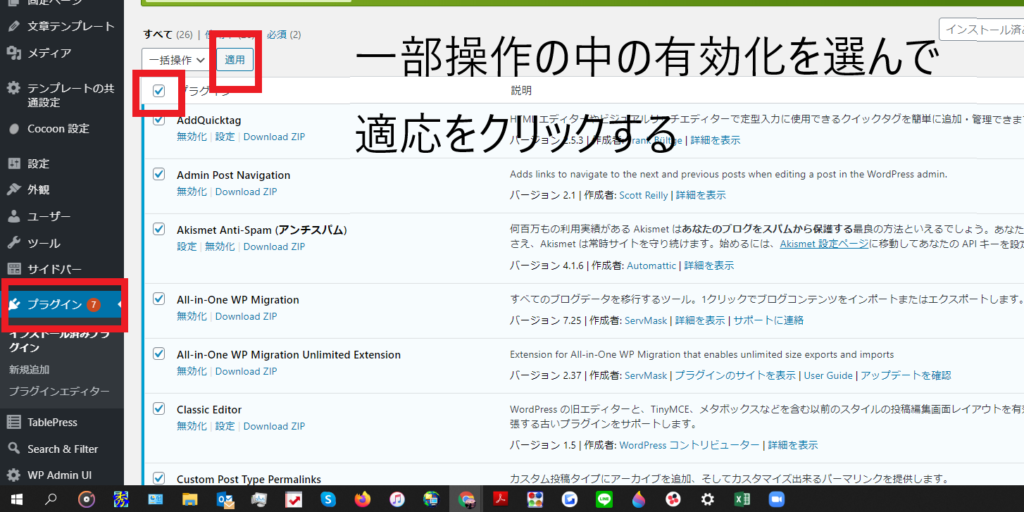Open WP Admin UI gear icon

13,475
